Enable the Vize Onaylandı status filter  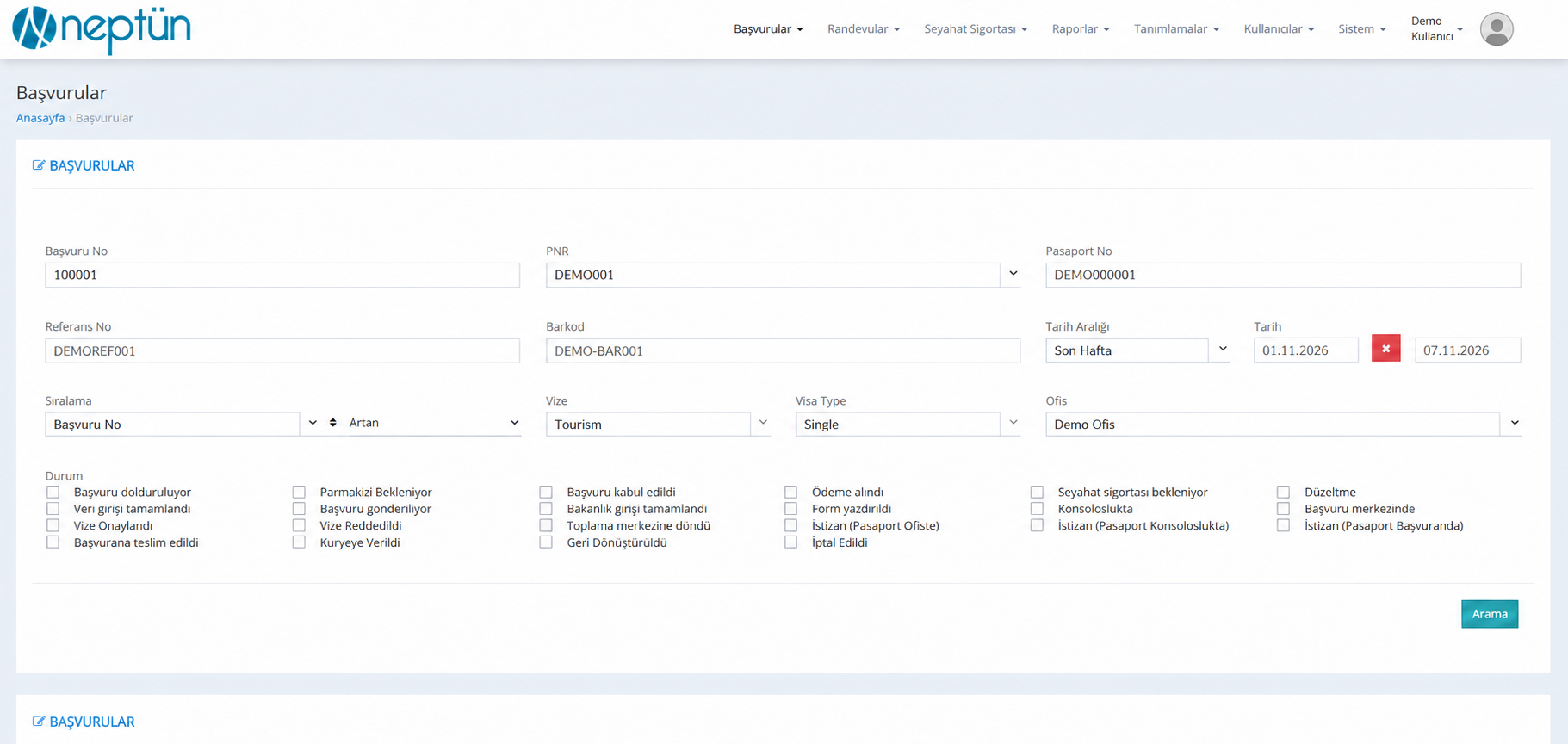click(x=53, y=525)
